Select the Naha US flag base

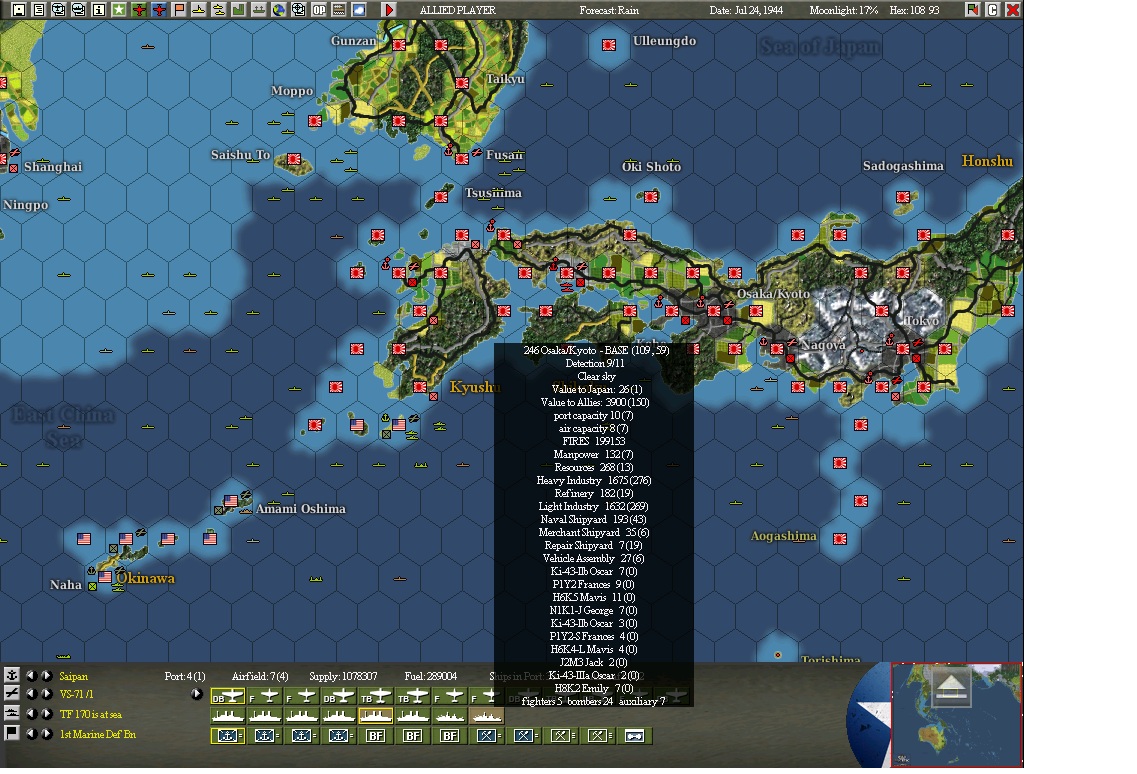click(105, 577)
